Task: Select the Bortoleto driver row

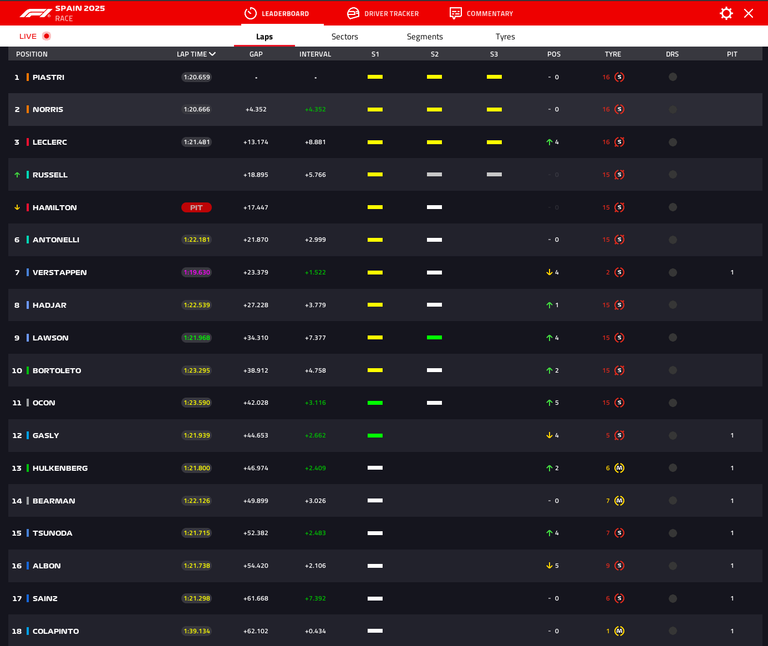Action: 385,370
